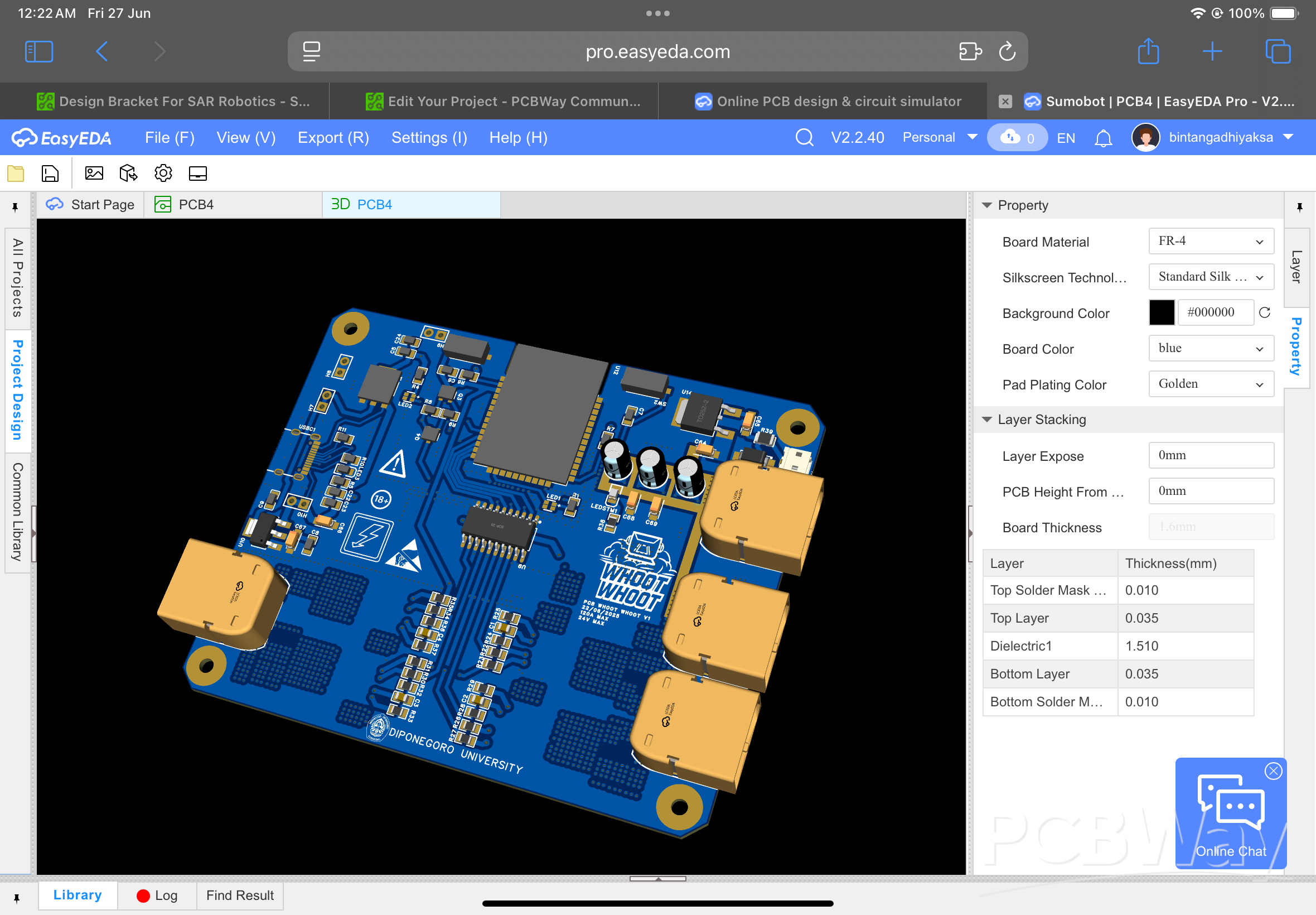Pin the right property panel

1299,207
